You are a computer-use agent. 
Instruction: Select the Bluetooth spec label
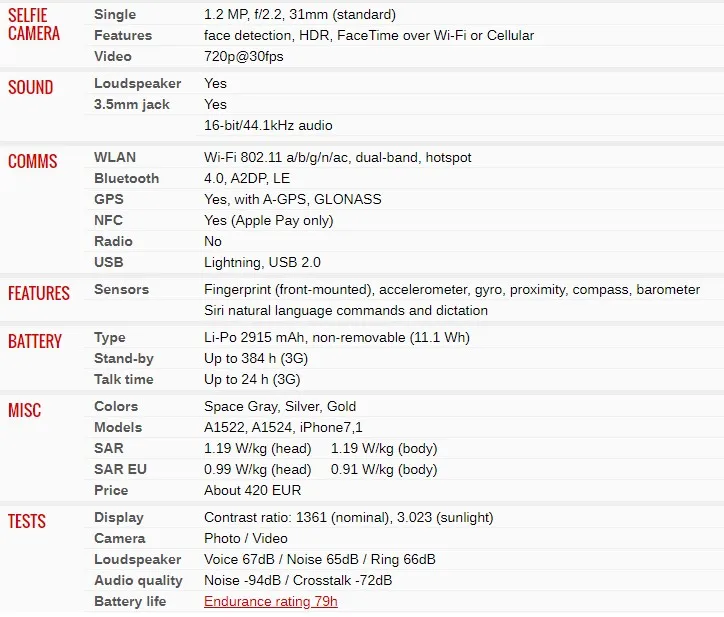click(x=126, y=178)
